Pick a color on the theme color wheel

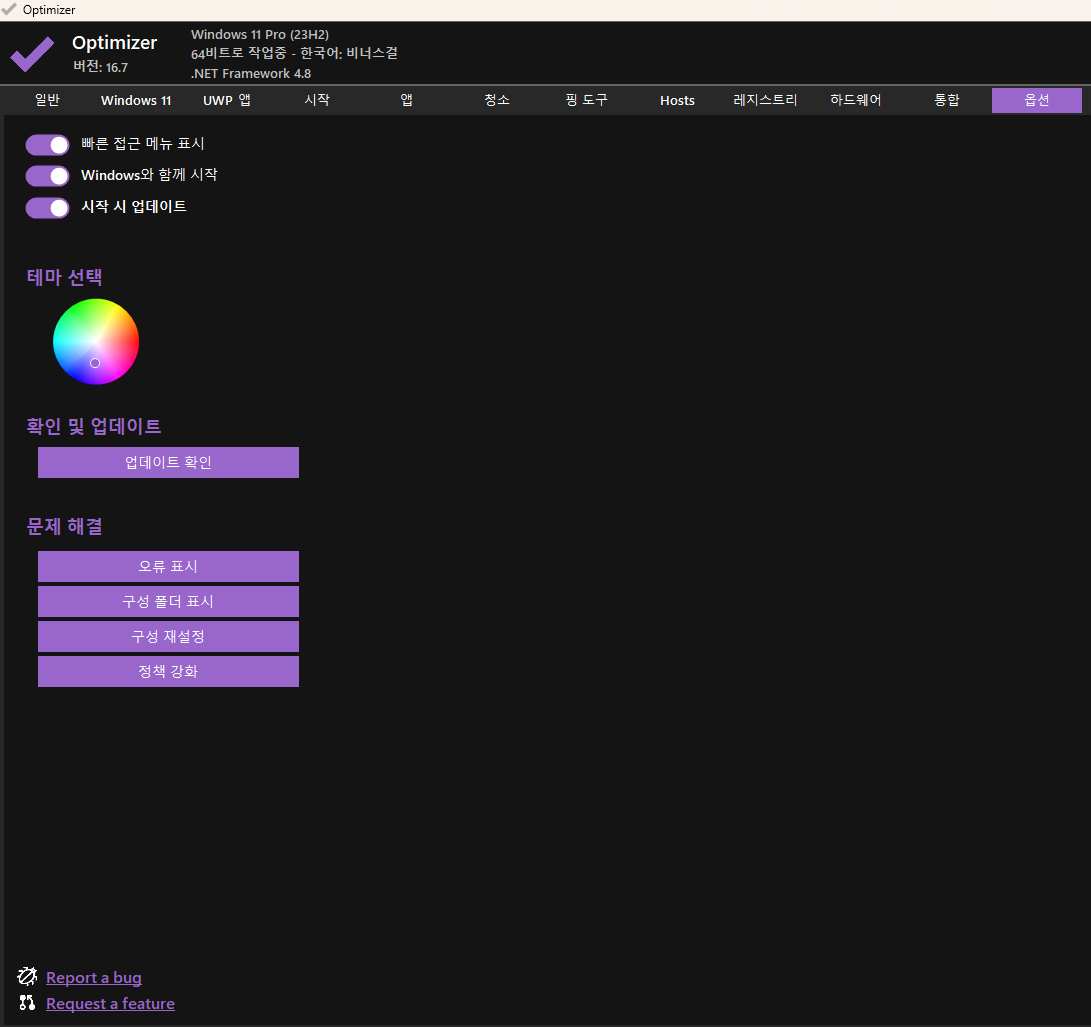(96, 342)
